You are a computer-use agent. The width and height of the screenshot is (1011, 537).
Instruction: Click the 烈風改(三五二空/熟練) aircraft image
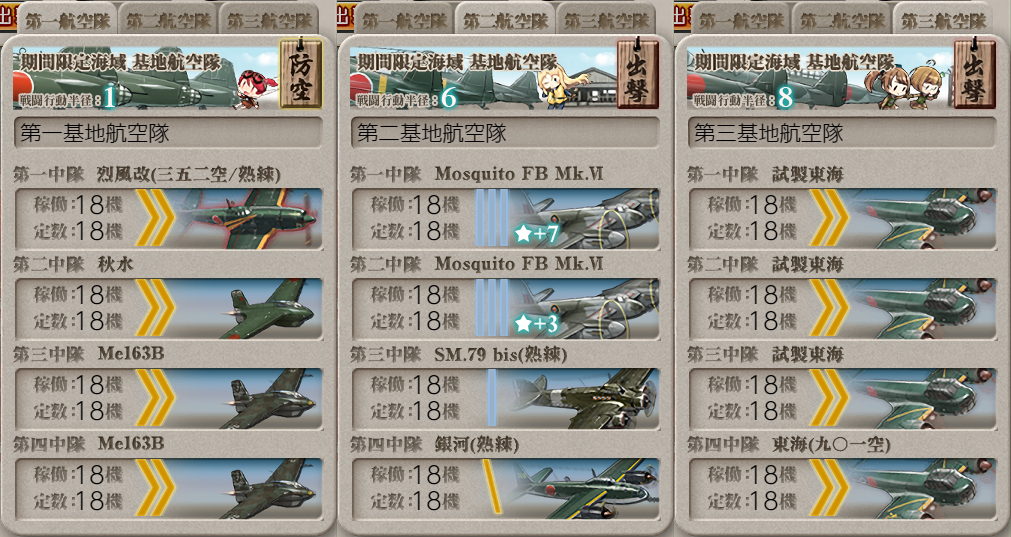tap(248, 218)
